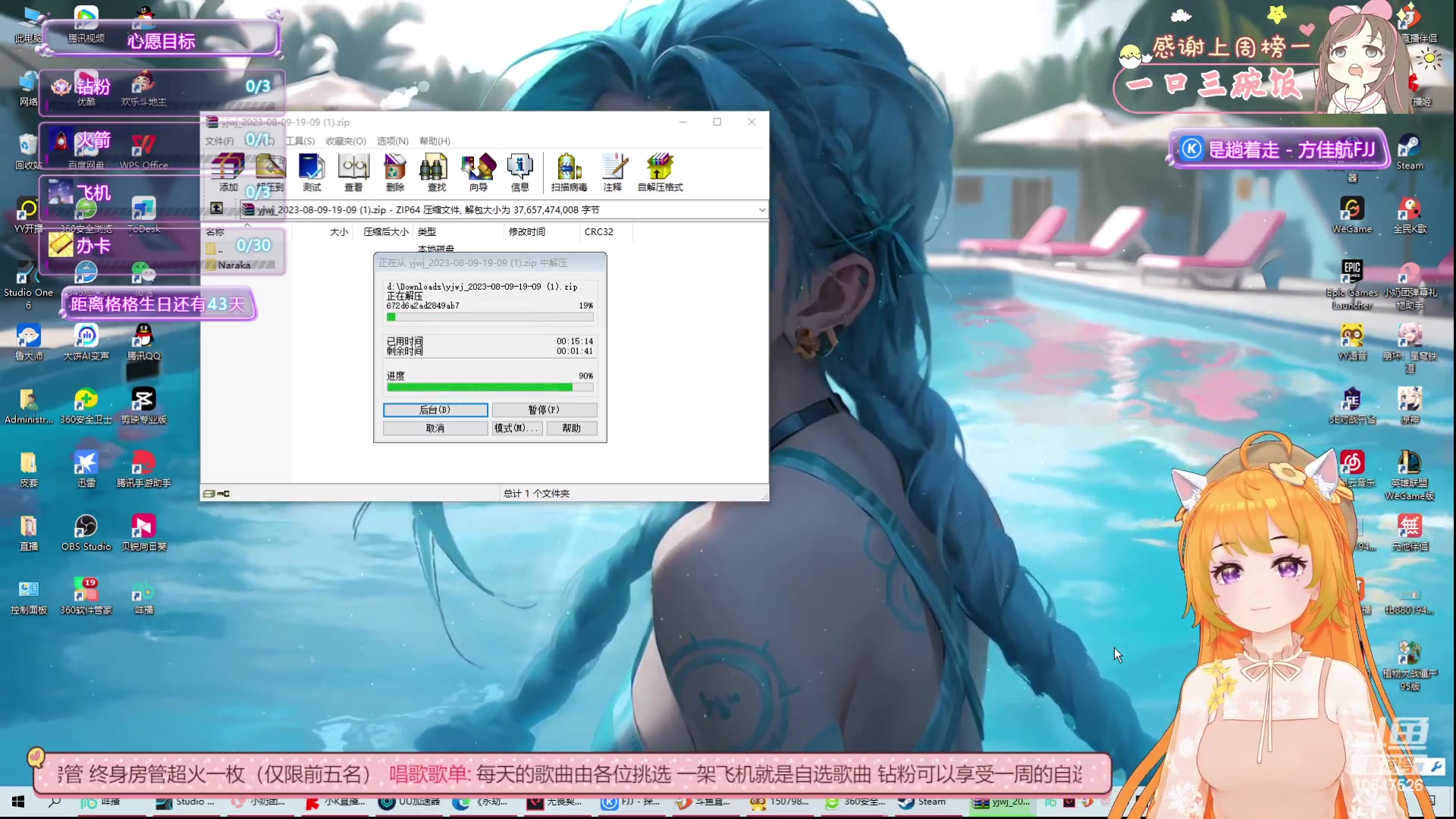
Task: Select the extraction progress slider
Action: tap(489, 387)
